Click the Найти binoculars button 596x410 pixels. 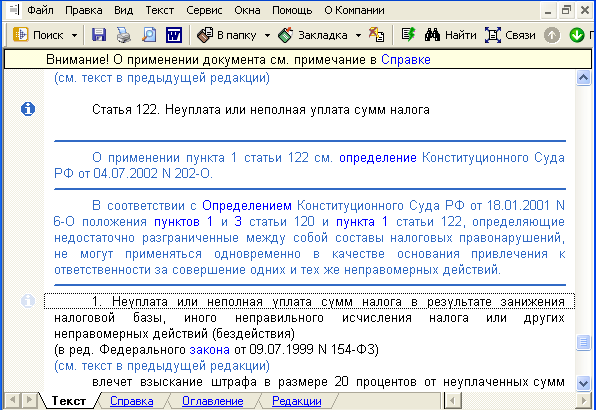[x=450, y=35]
